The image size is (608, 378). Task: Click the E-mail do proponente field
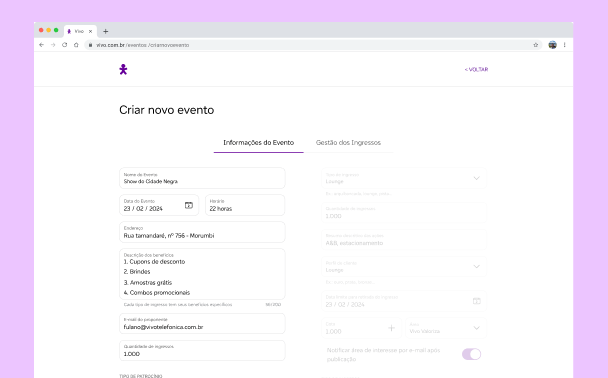pyautogui.click(x=202, y=324)
